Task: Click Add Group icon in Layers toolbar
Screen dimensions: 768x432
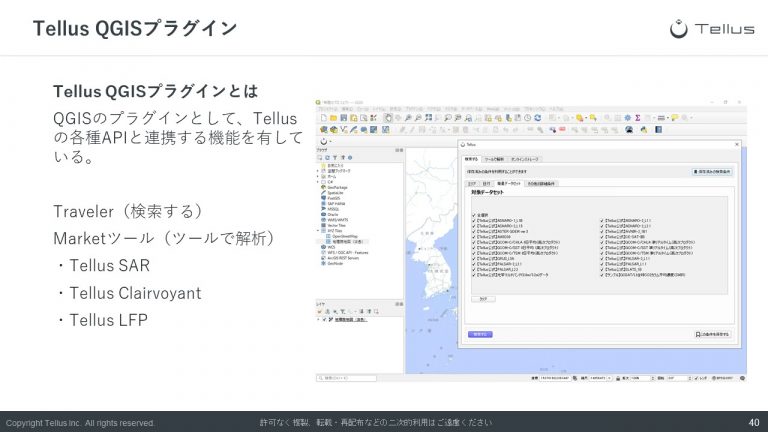Action: (x=328, y=312)
